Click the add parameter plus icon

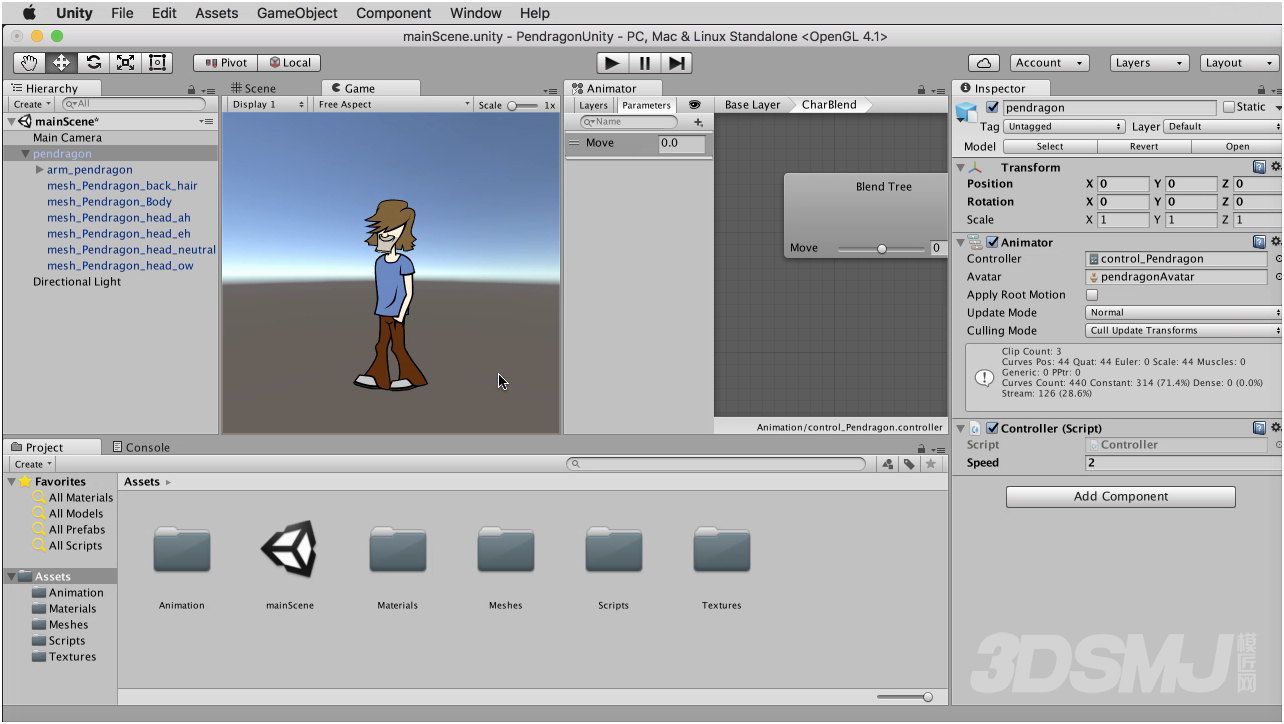[698, 122]
